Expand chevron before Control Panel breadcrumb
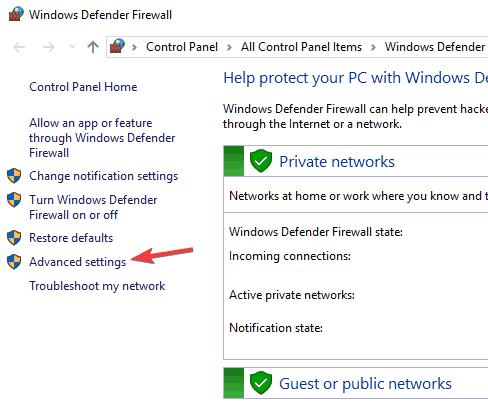The height and width of the screenshot is (416, 488). coord(134,47)
